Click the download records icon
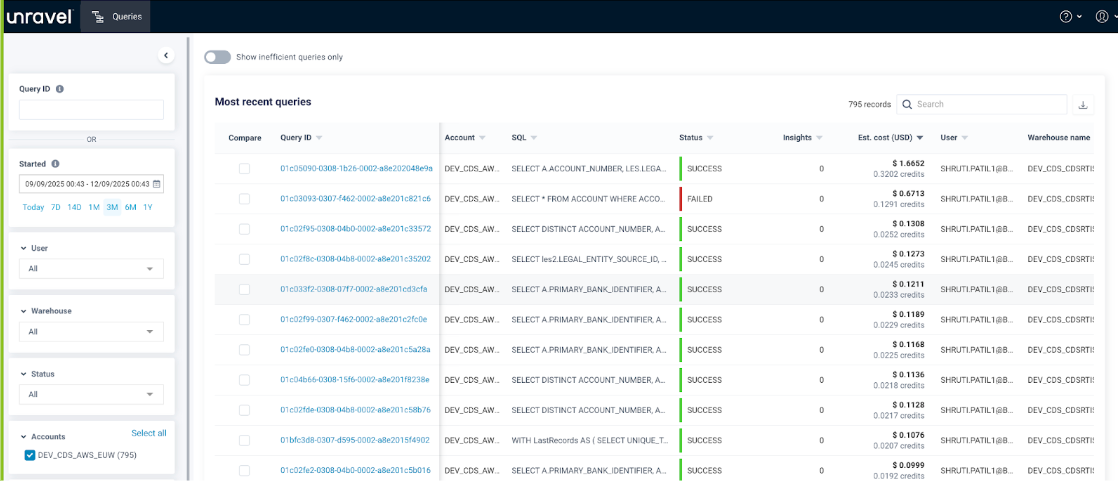 tap(1084, 105)
